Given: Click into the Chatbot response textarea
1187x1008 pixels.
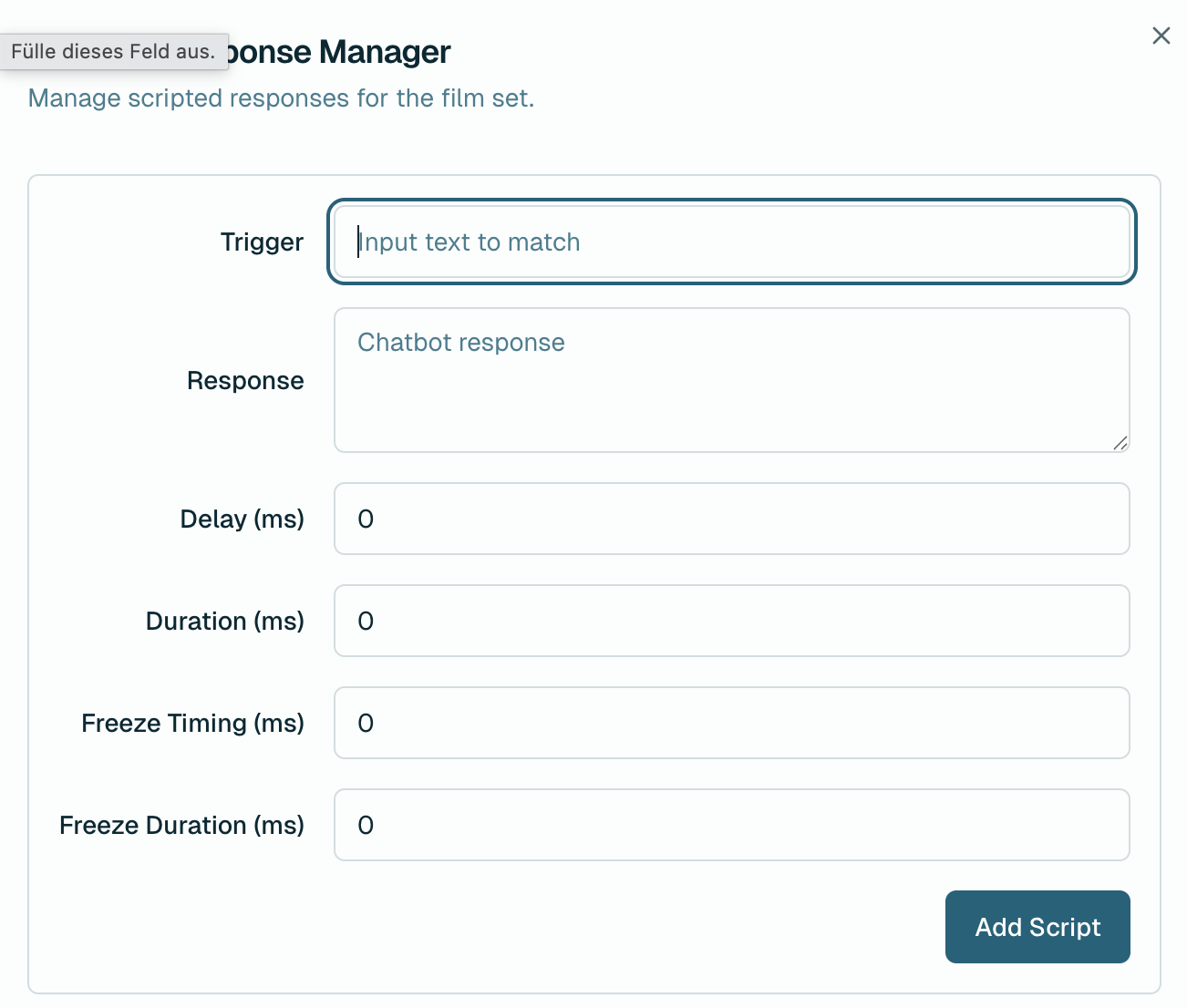Looking at the screenshot, I should 732,380.
